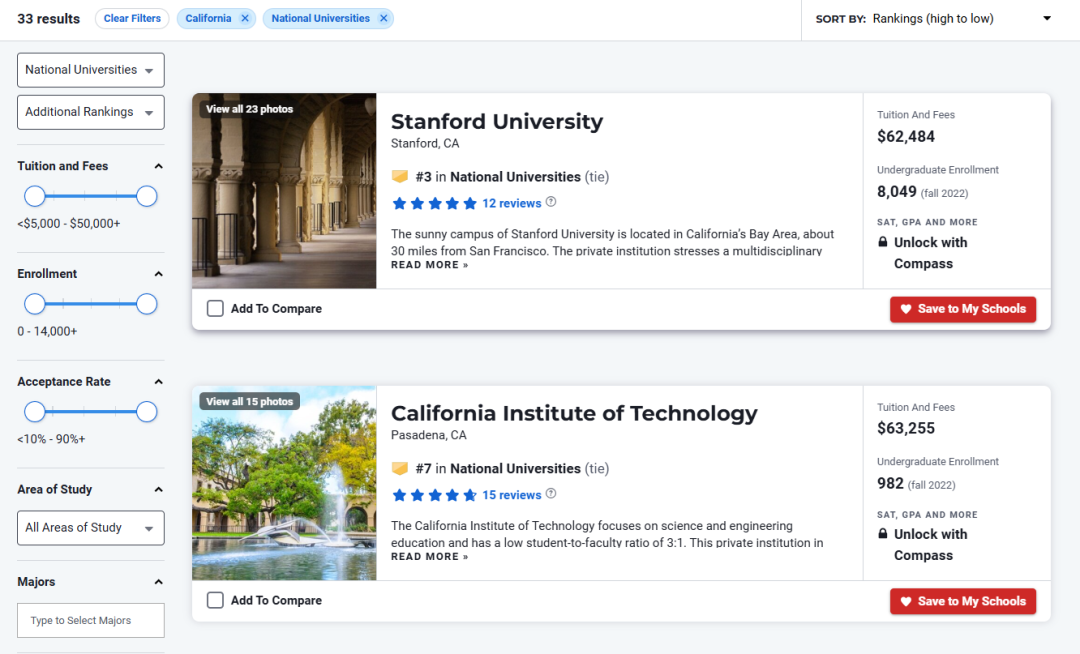This screenshot has height=654, width=1080.
Task: Remove the California filter chip
Action: tap(245, 19)
